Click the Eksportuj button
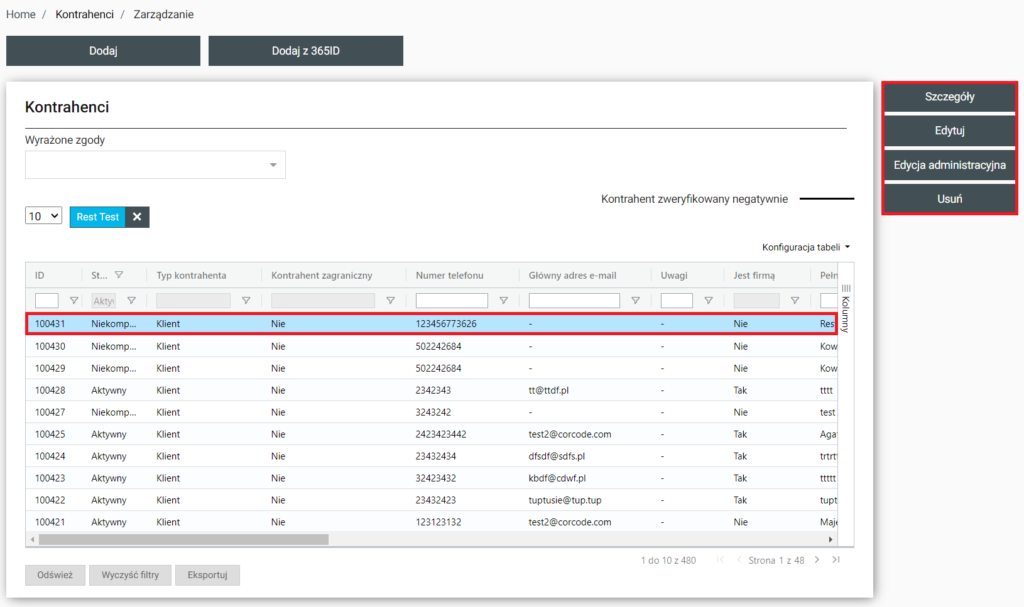This screenshot has width=1024, height=607. (207, 575)
